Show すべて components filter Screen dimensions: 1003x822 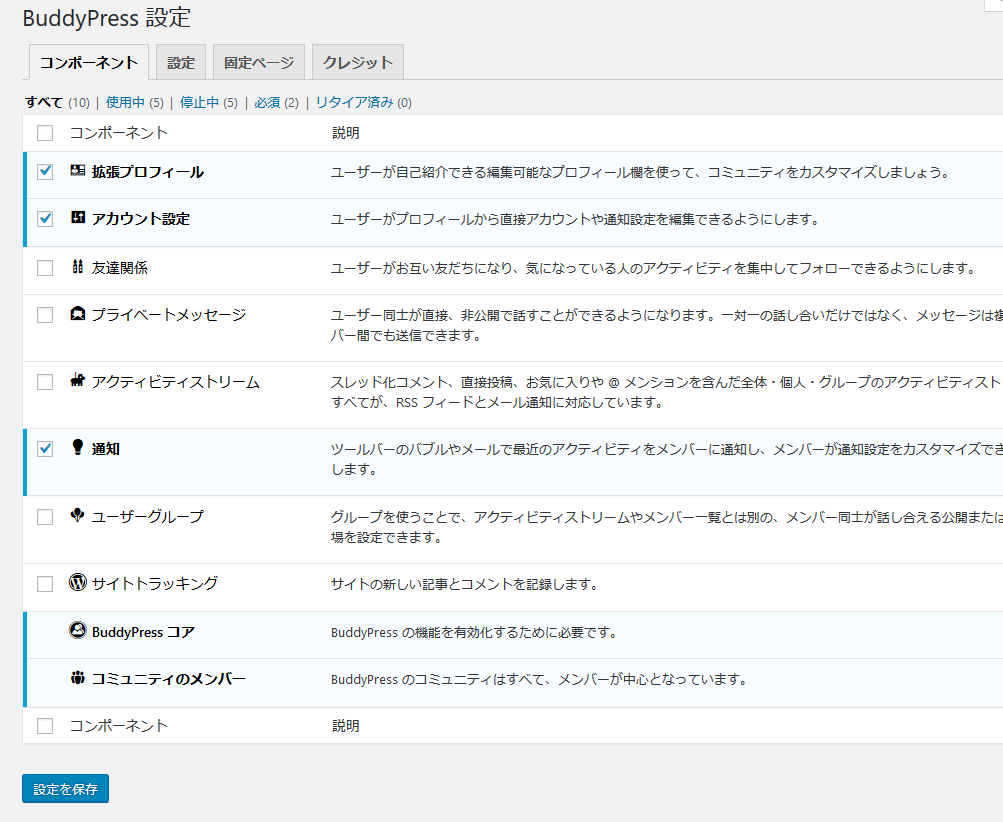pyautogui.click(x=43, y=102)
